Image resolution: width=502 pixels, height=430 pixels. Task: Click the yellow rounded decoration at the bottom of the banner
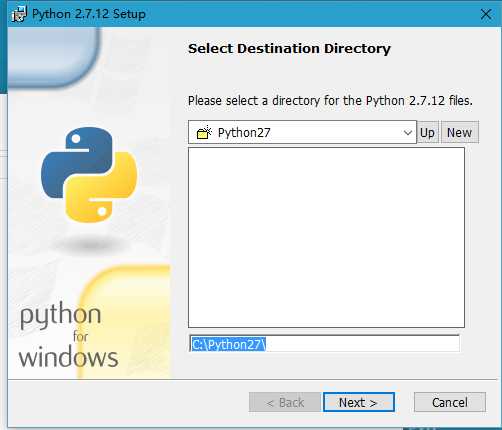(x=125, y=322)
